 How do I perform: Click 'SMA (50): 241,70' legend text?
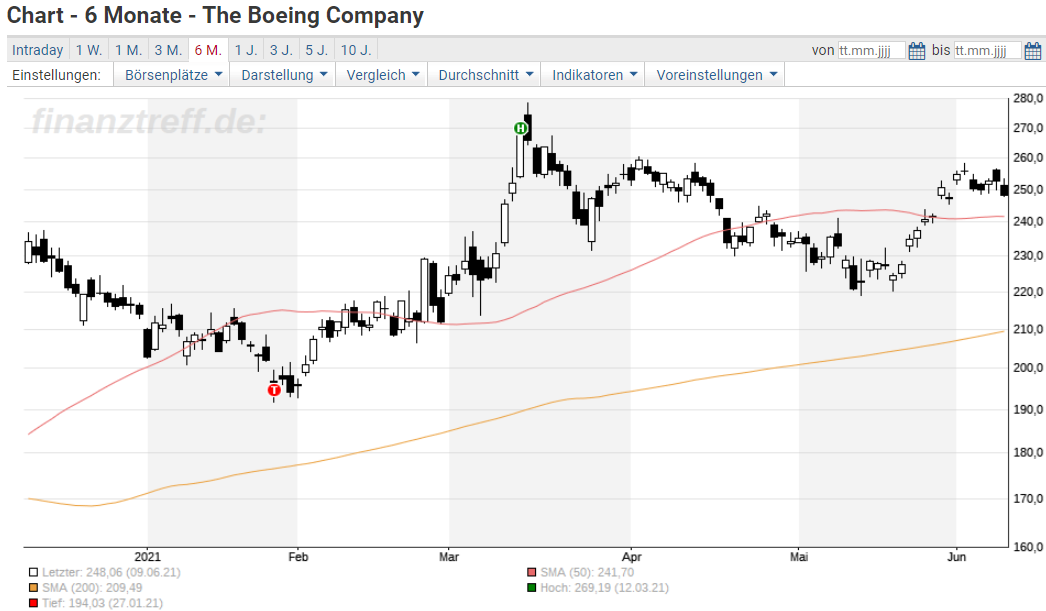[587, 572]
